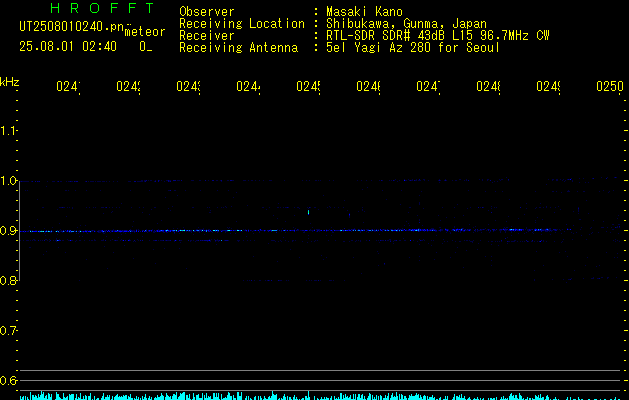This screenshot has width=629, height=400.
Task: Click the 0247 time marker
Action: (428, 87)
